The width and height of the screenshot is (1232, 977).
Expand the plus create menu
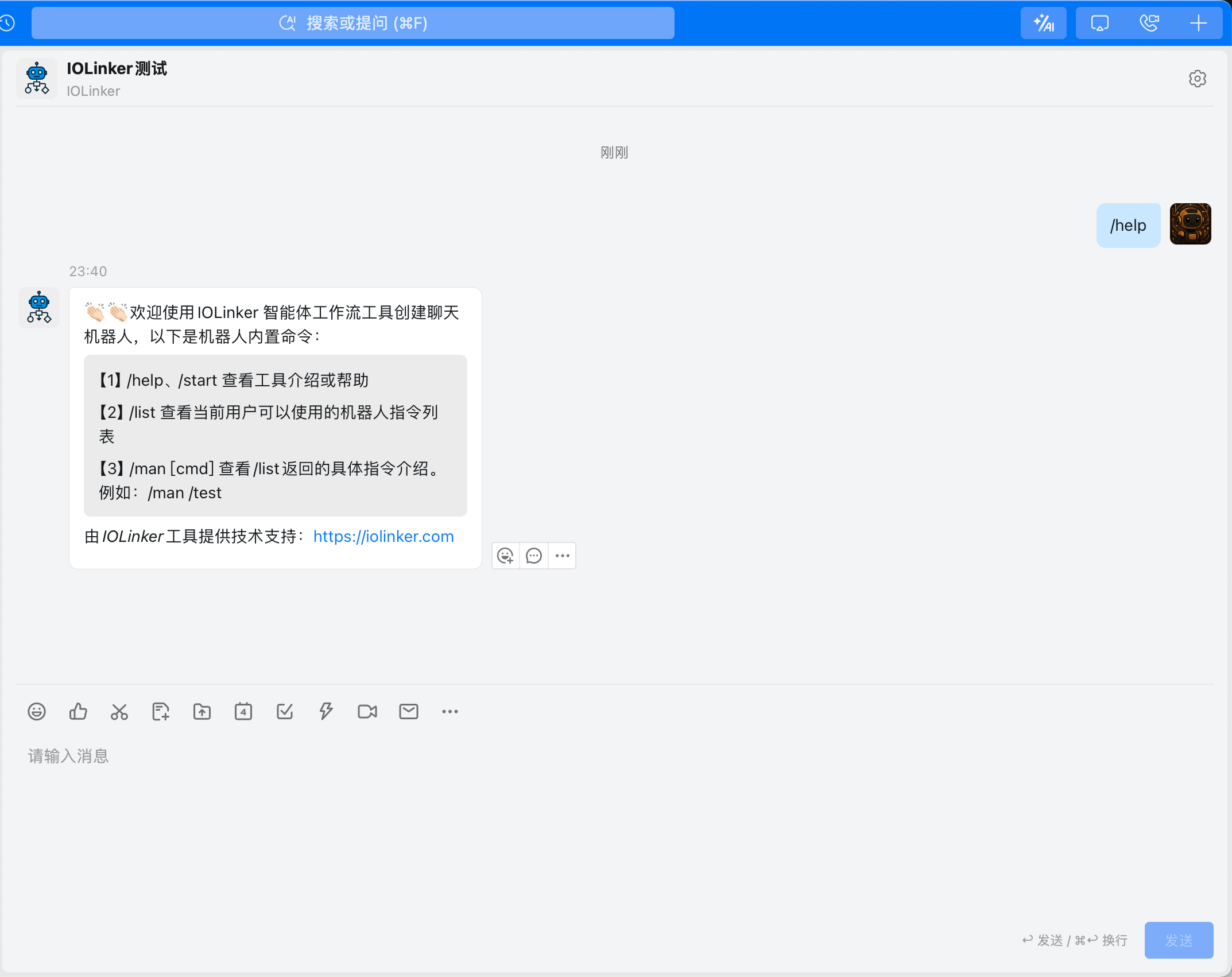pyautogui.click(x=1199, y=23)
